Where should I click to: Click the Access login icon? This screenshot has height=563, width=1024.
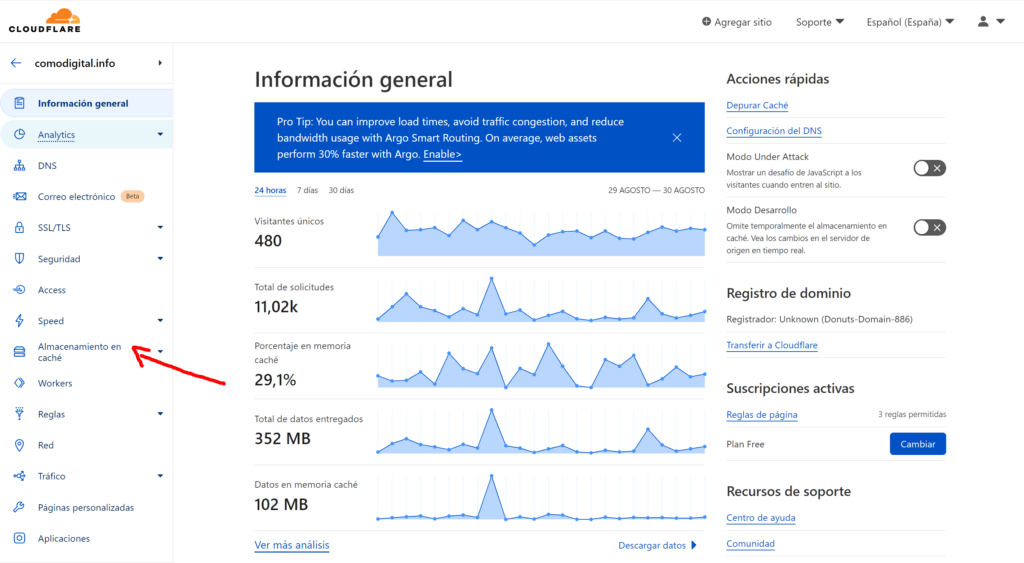tap(20, 289)
